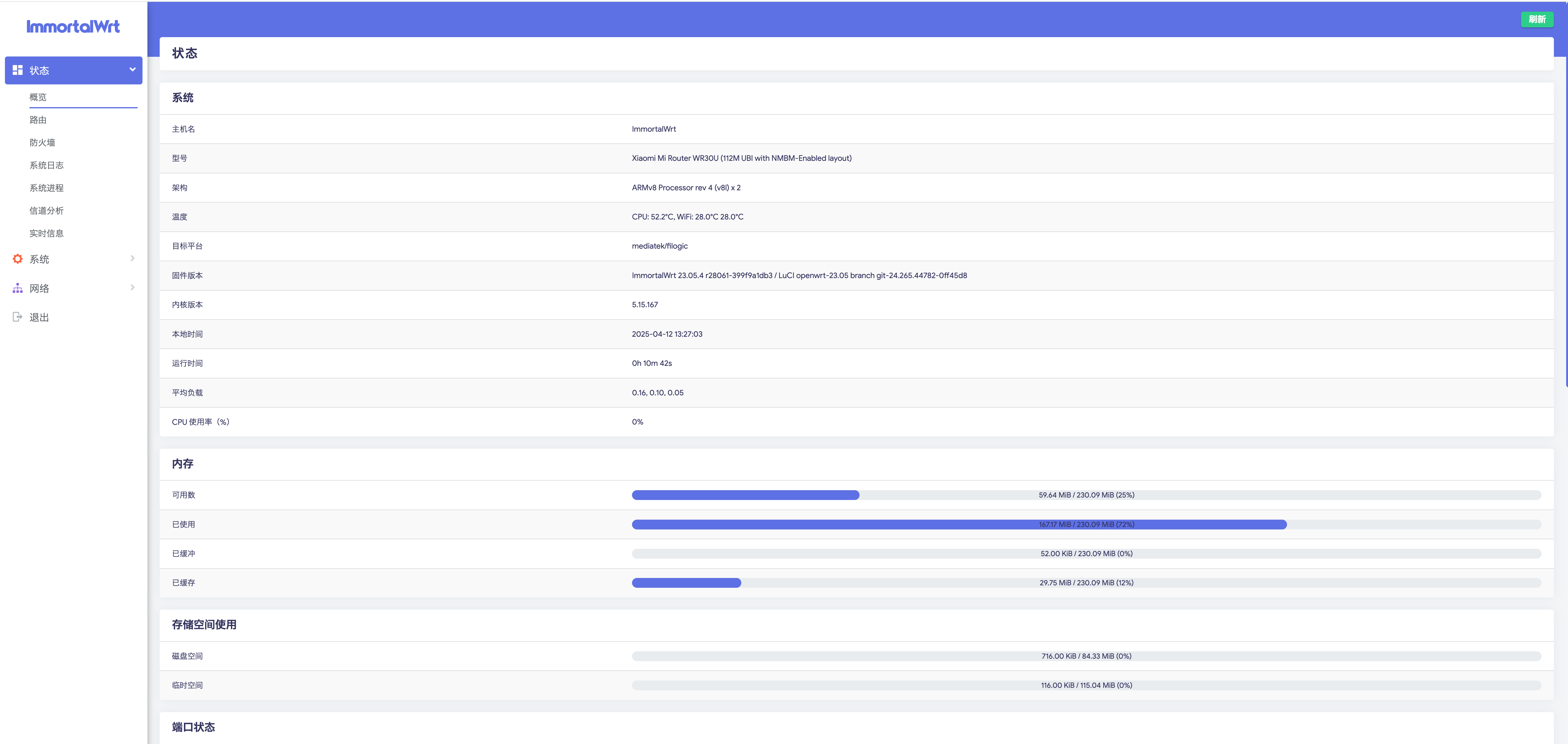This screenshot has width=1568, height=744.
Task: Expand the 网络 sidebar chevron
Action: click(132, 288)
